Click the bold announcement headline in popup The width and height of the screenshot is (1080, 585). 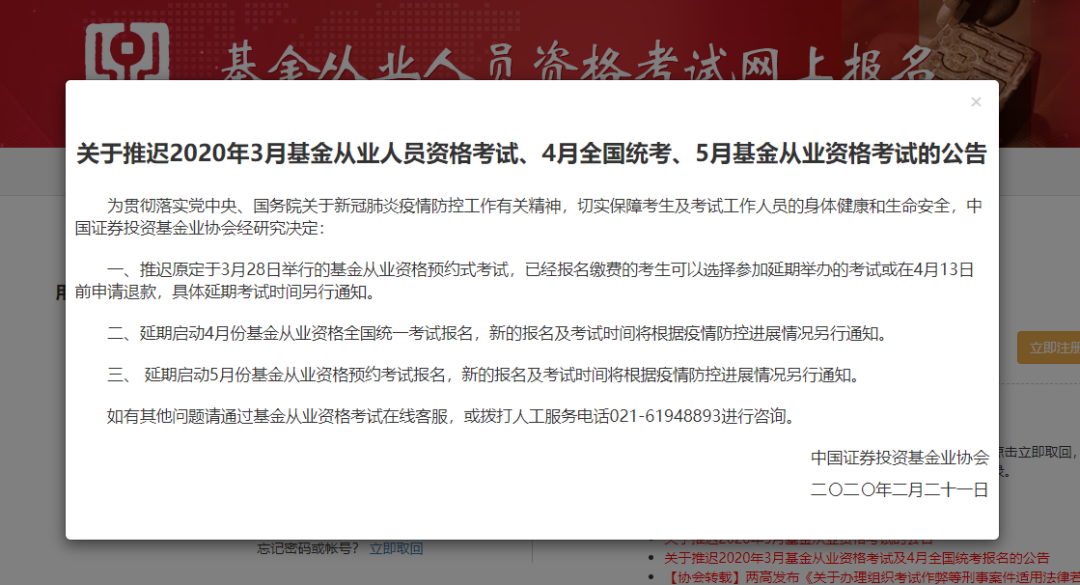pos(532,154)
